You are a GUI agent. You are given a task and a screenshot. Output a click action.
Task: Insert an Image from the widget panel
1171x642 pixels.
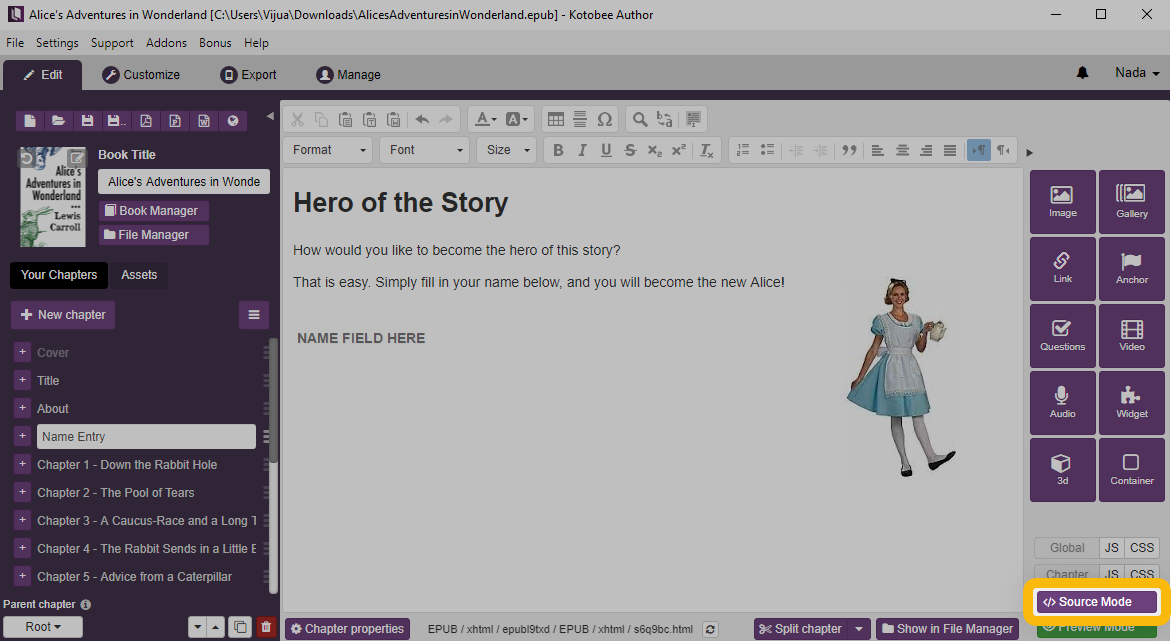1062,201
